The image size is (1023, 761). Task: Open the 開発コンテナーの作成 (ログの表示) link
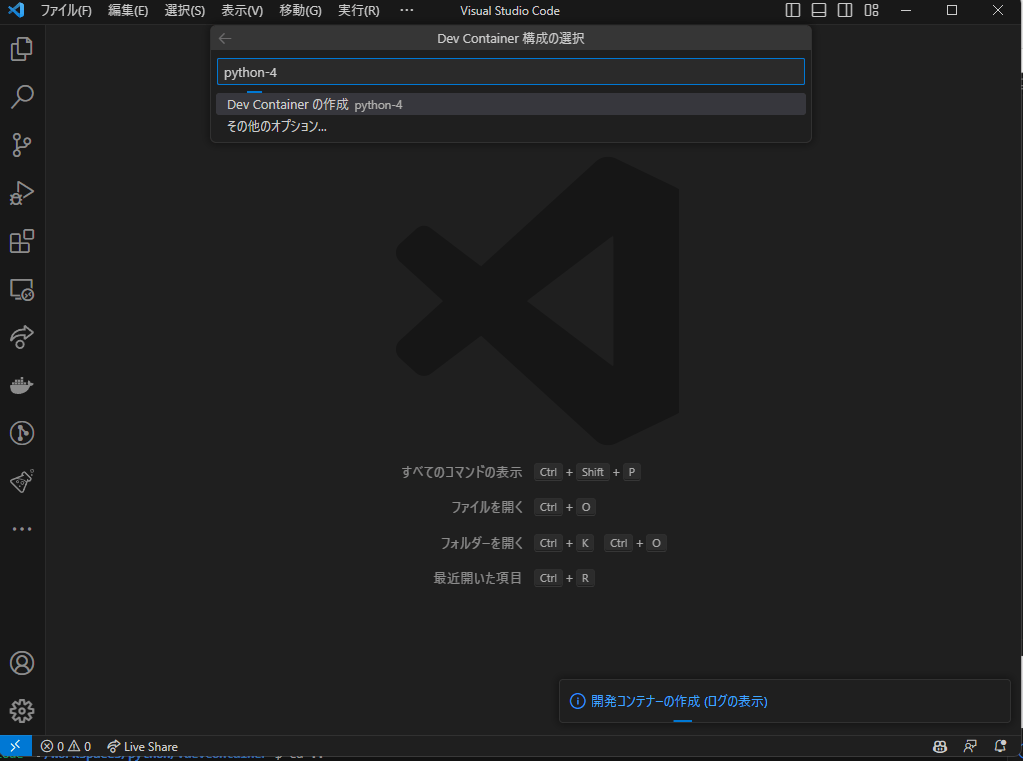[x=679, y=701]
